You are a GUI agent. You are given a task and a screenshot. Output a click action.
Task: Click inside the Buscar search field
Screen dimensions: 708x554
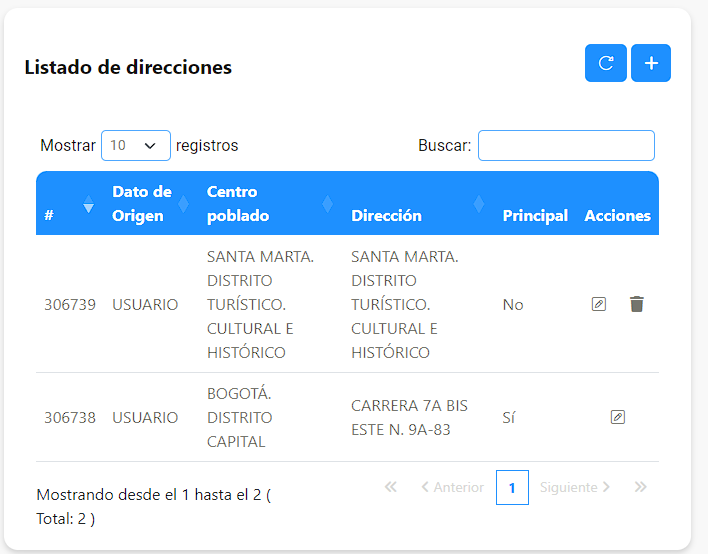click(566, 145)
